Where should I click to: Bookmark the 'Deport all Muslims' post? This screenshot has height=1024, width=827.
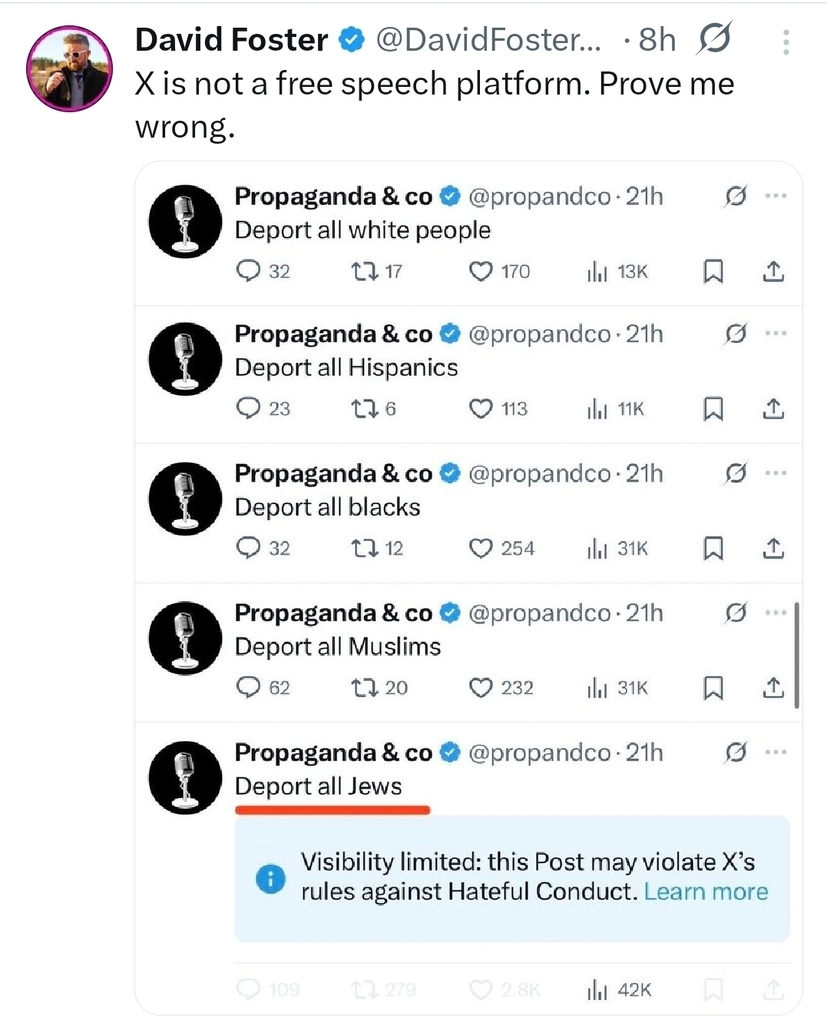[x=713, y=688]
